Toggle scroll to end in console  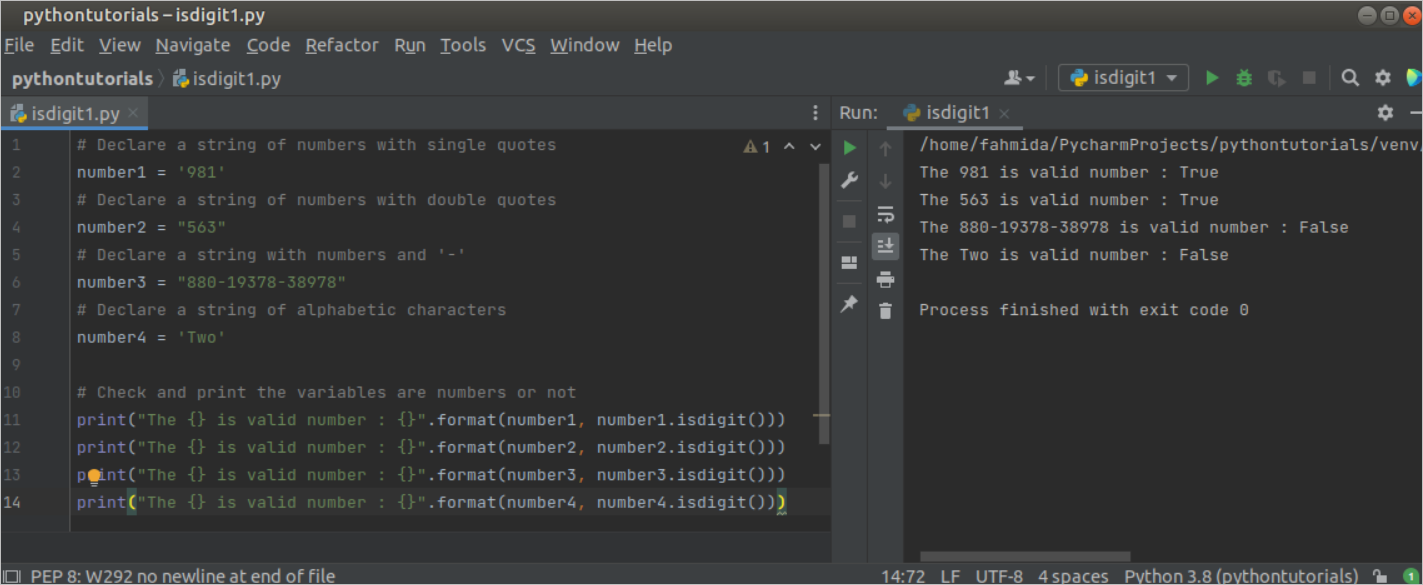[x=885, y=246]
